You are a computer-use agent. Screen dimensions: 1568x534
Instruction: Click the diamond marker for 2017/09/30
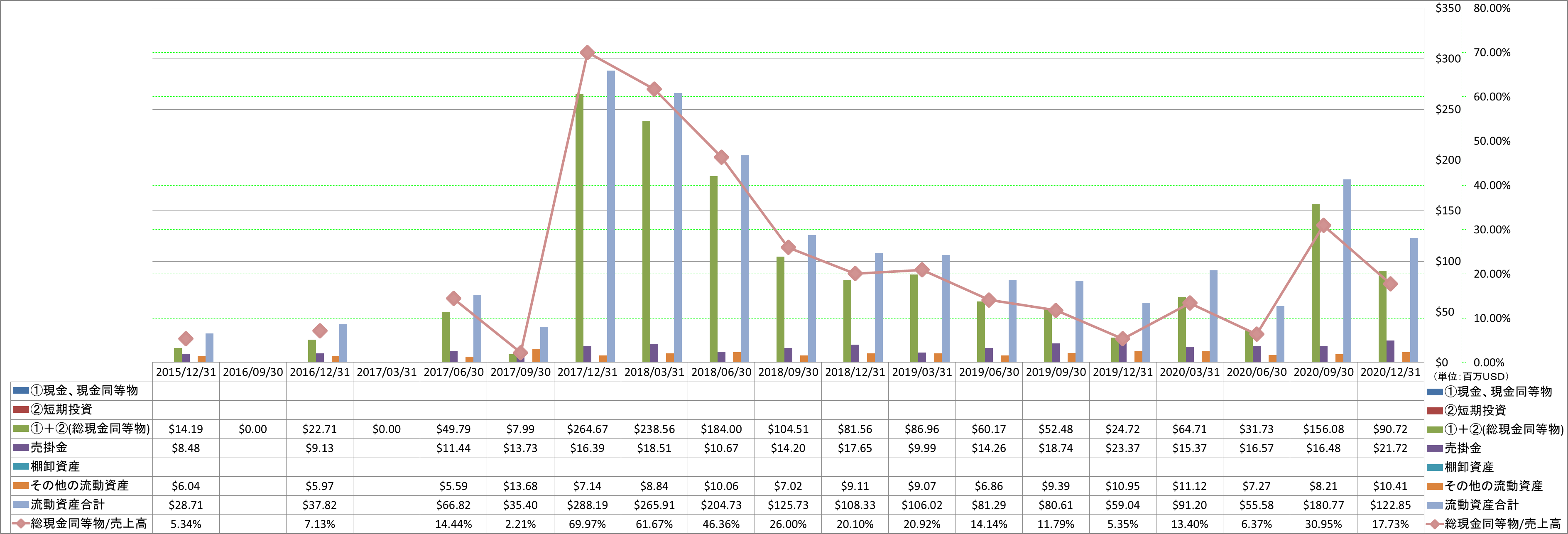pyautogui.click(x=520, y=353)
